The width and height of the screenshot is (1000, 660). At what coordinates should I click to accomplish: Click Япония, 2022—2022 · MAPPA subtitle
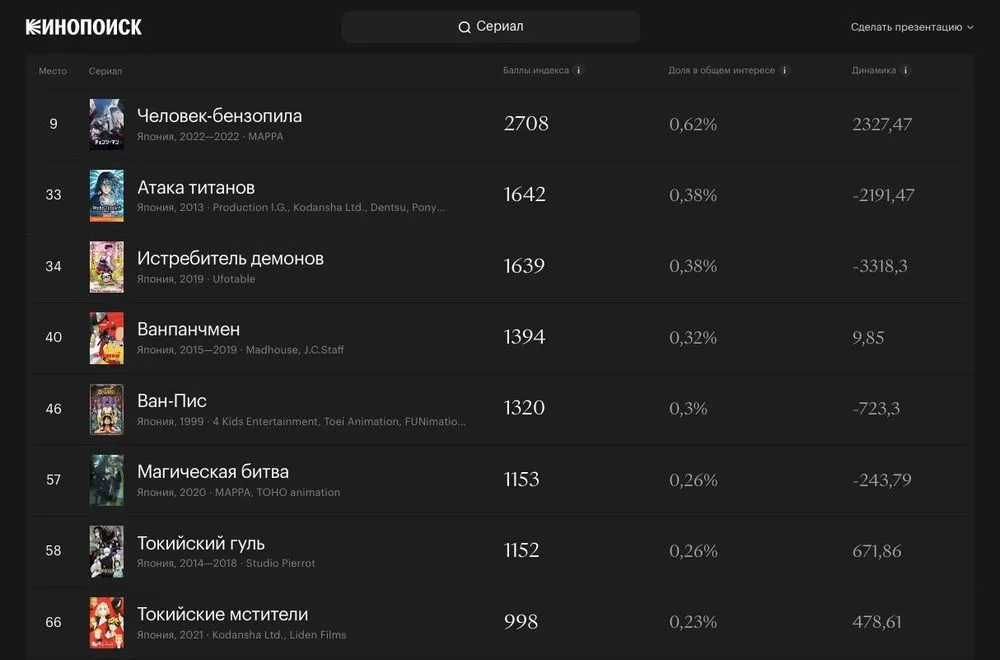click(x=210, y=136)
